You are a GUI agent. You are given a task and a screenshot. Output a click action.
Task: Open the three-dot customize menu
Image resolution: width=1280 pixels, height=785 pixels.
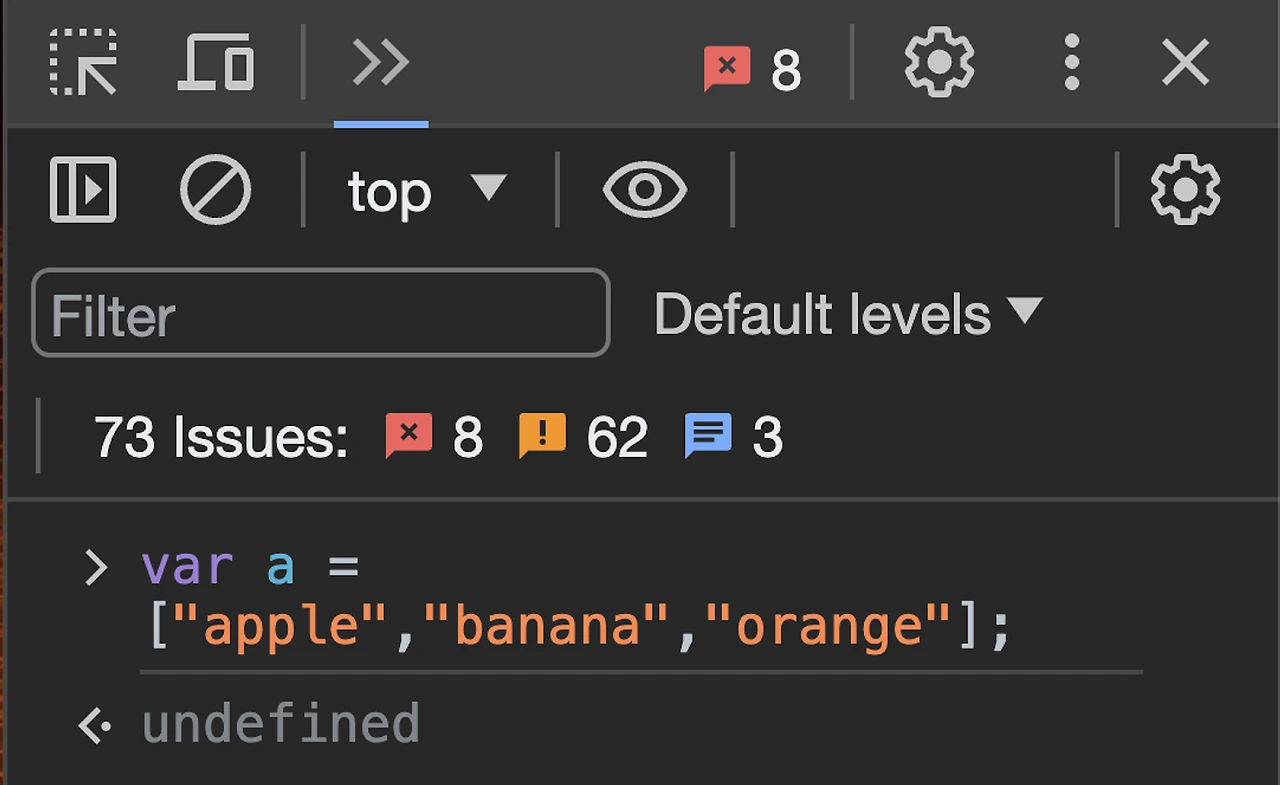[1071, 63]
